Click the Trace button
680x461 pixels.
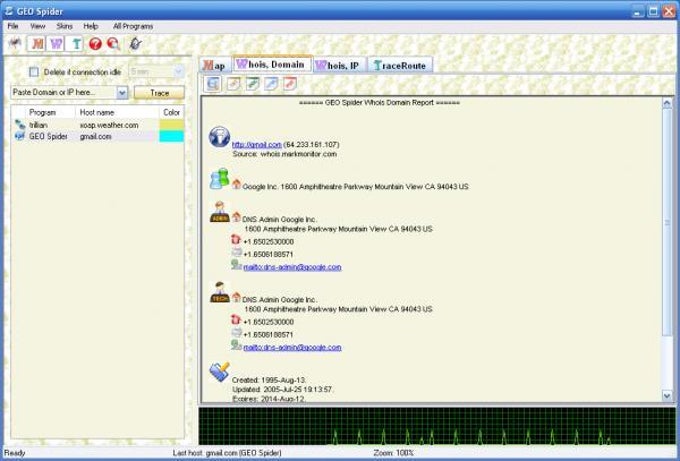coord(159,92)
